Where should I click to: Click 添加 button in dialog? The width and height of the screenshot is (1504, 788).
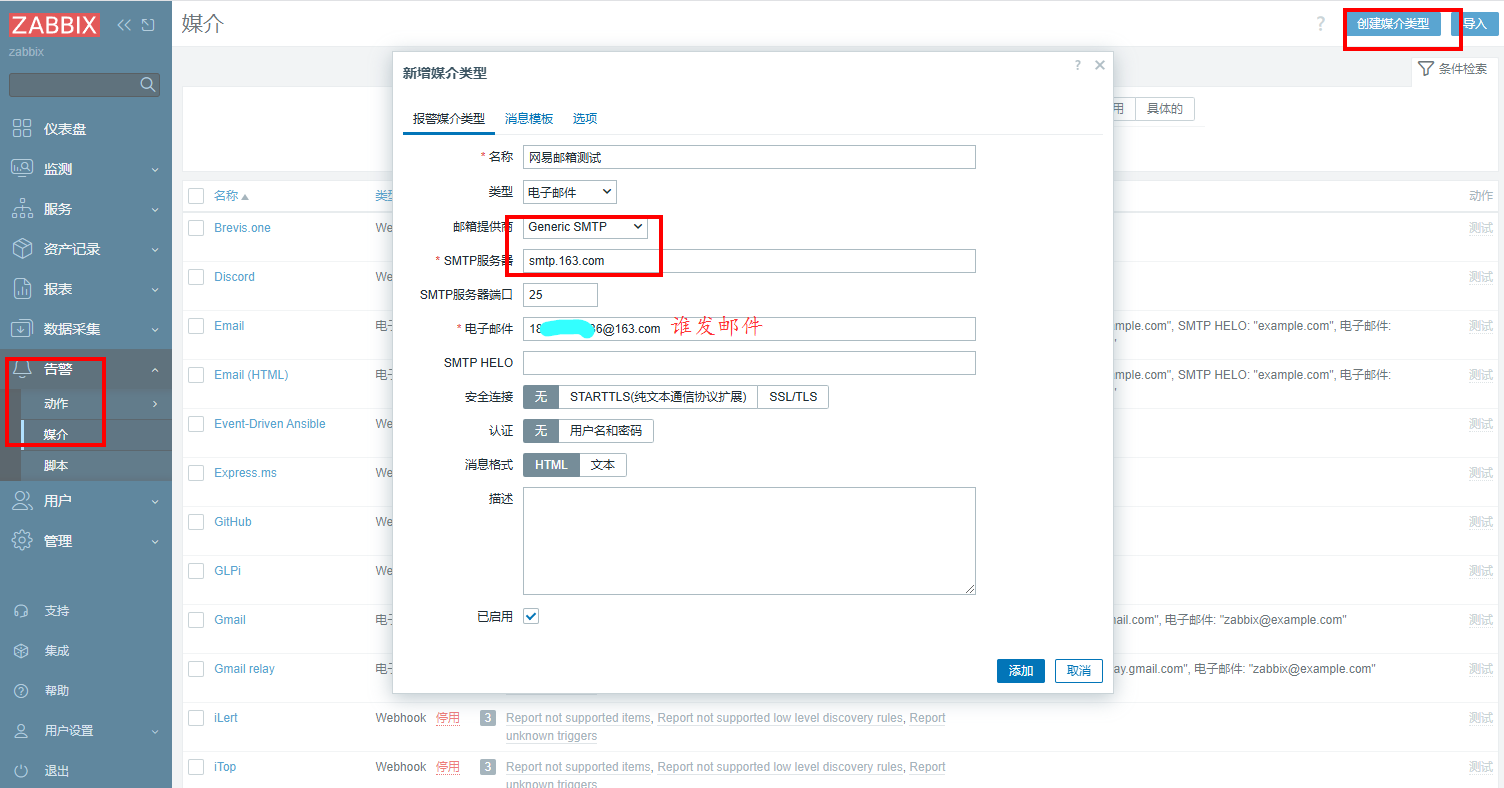[1021, 671]
